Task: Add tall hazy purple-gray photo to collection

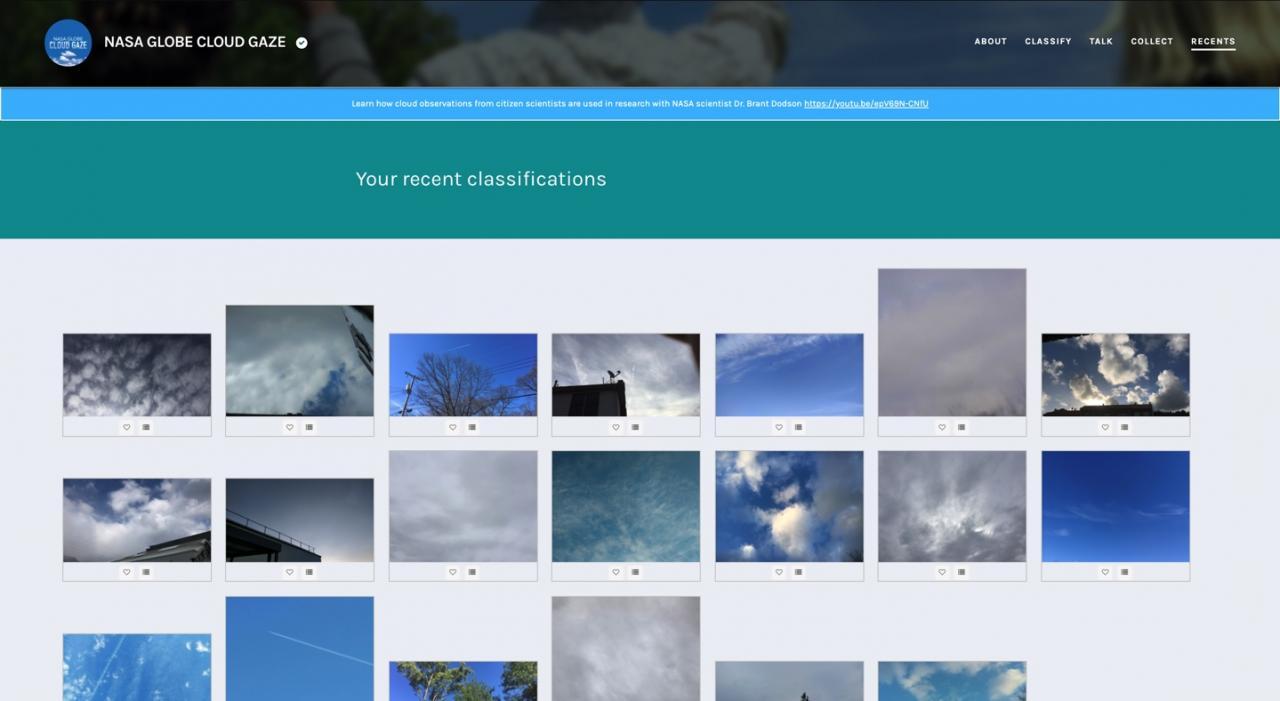Action: tap(961, 427)
